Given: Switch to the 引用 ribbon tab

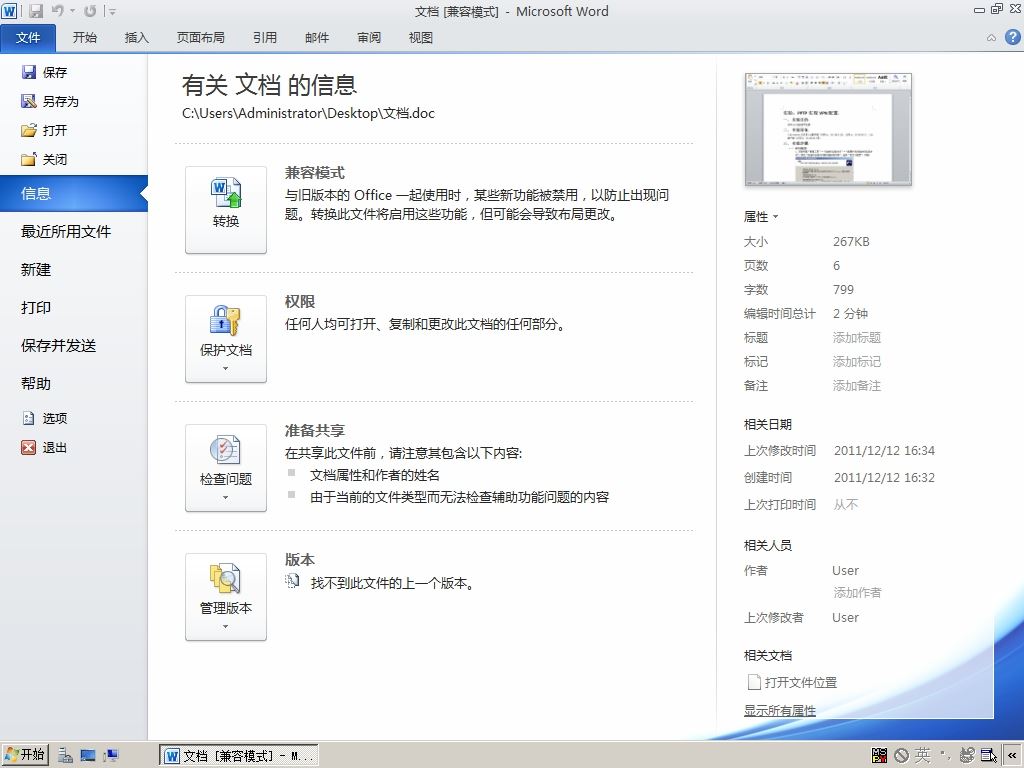Looking at the screenshot, I should pos(264,38).
